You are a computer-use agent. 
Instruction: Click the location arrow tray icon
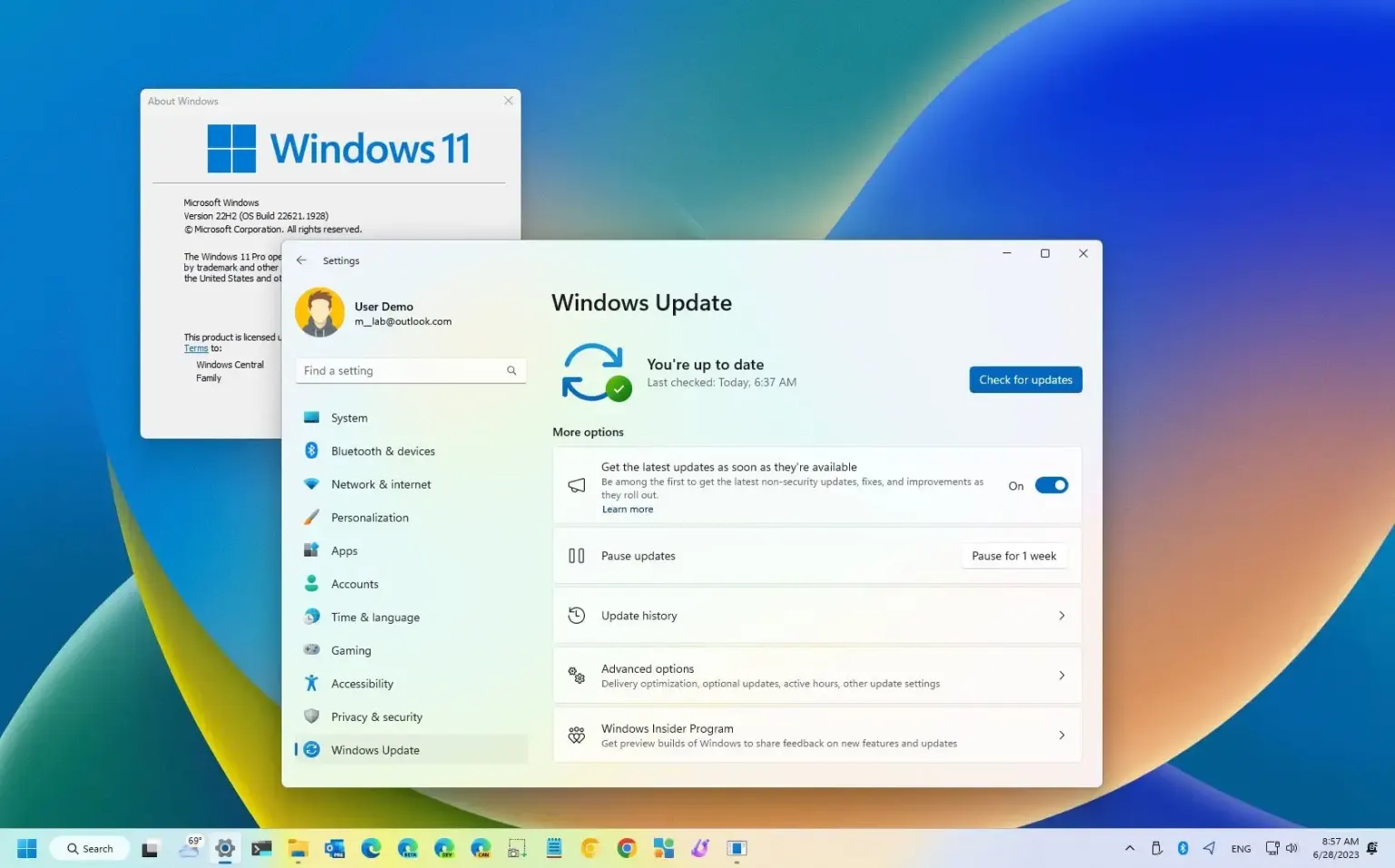[x=1209, y=848]
